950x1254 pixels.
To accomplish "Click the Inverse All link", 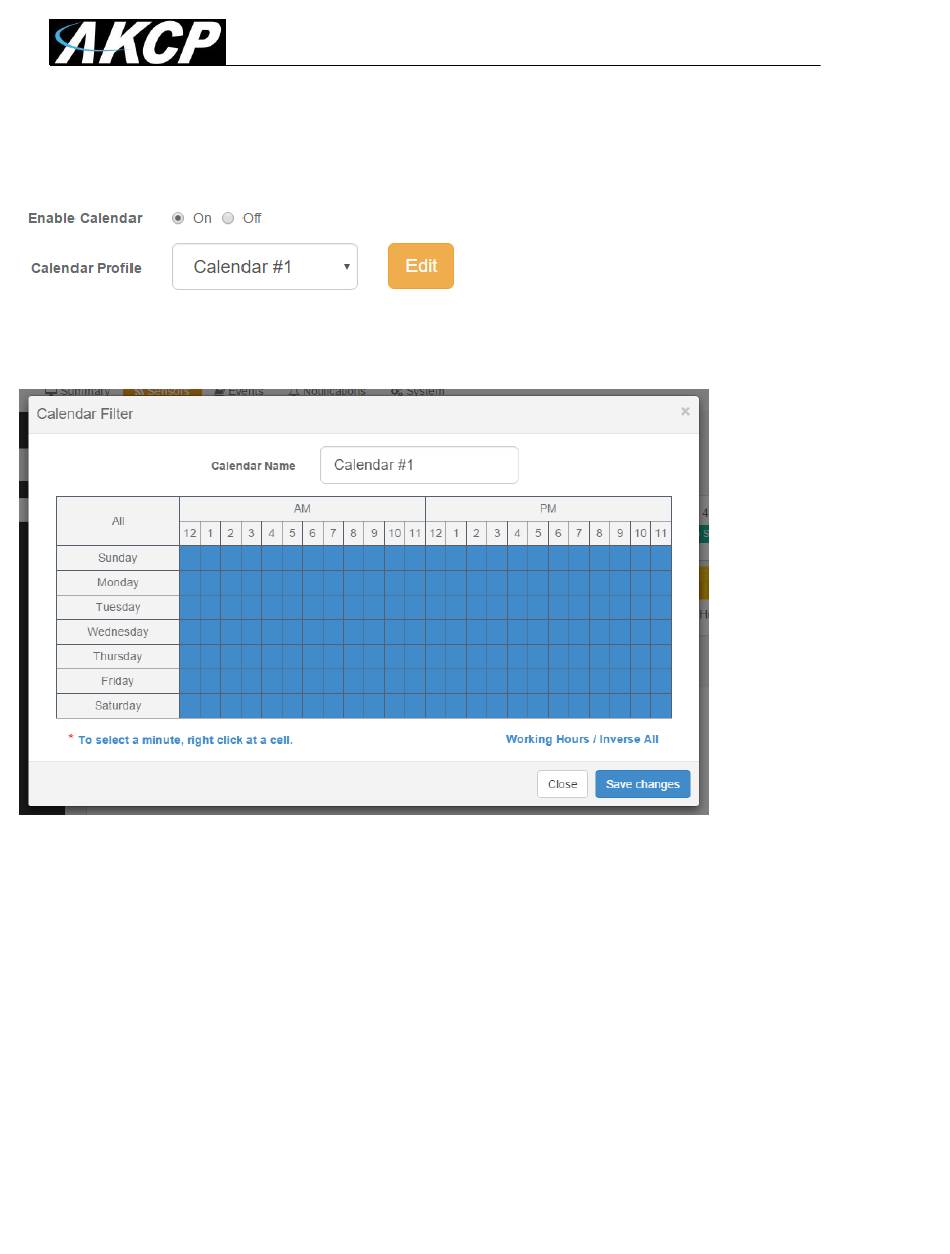I will click(629, 740).
